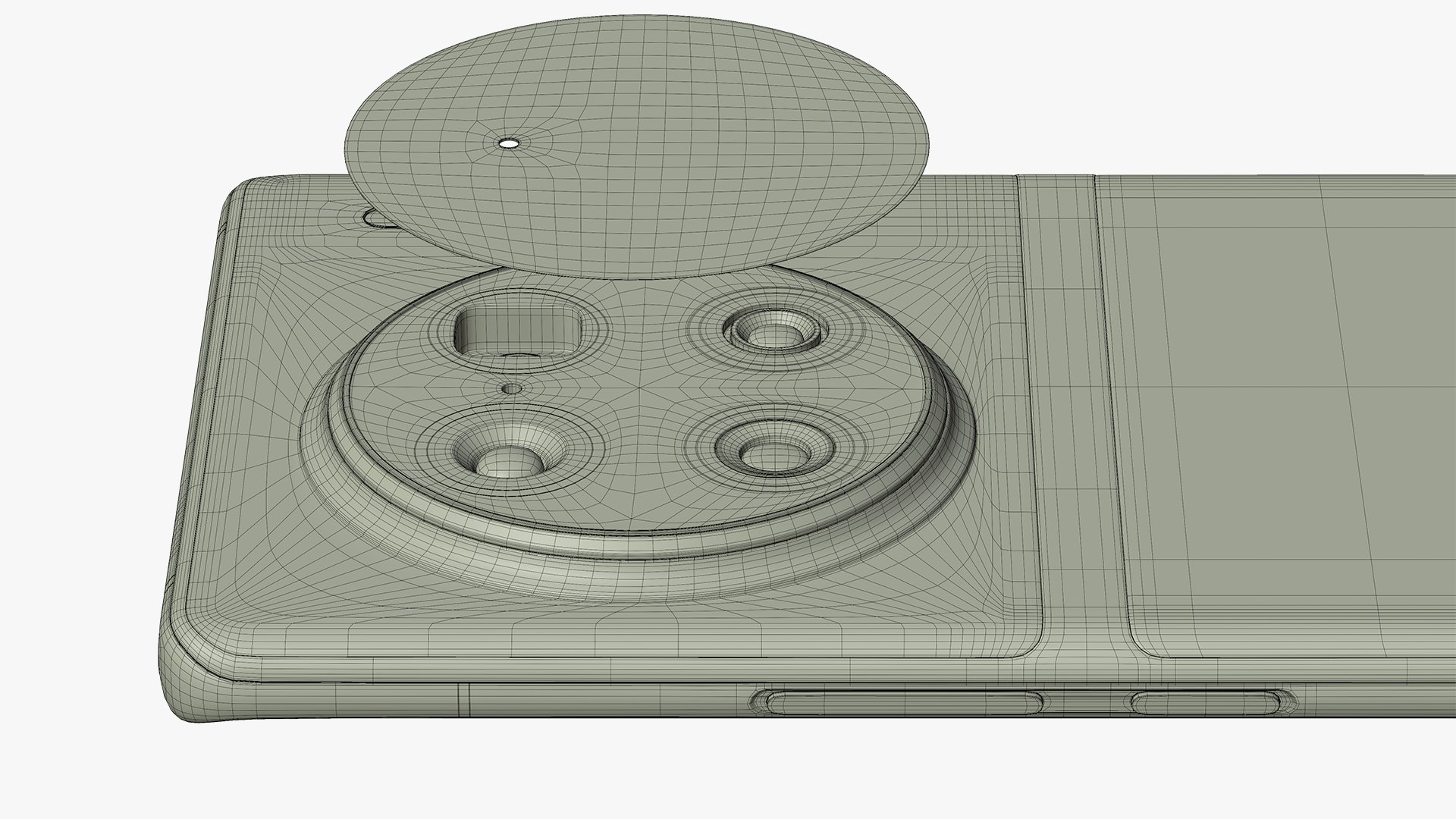This screenshot has height=819, width=1456.
Task: Select small microphone hole in camera module center
Action: pos(513,388)
